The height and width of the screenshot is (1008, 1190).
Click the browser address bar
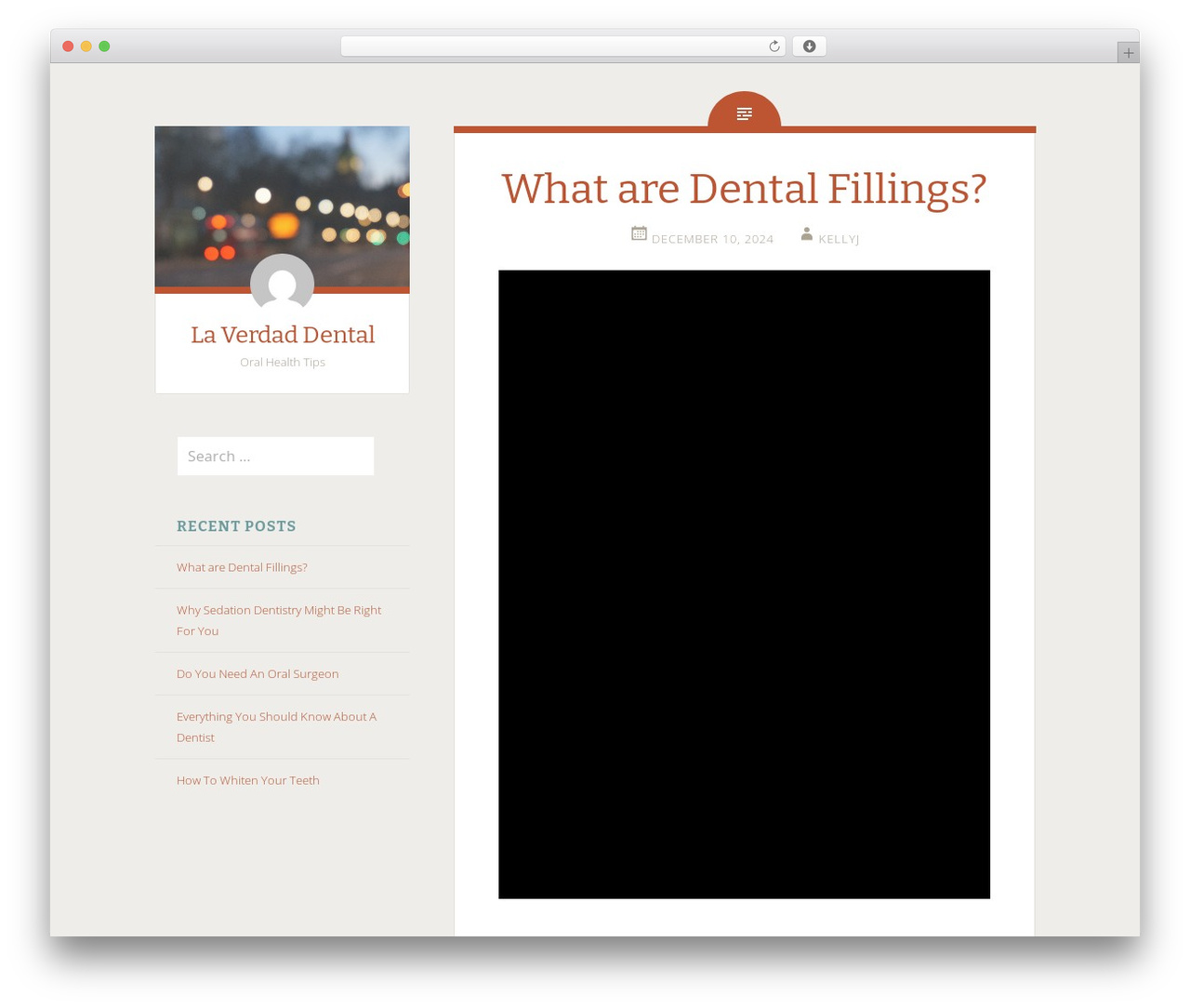tap(562, 46)
